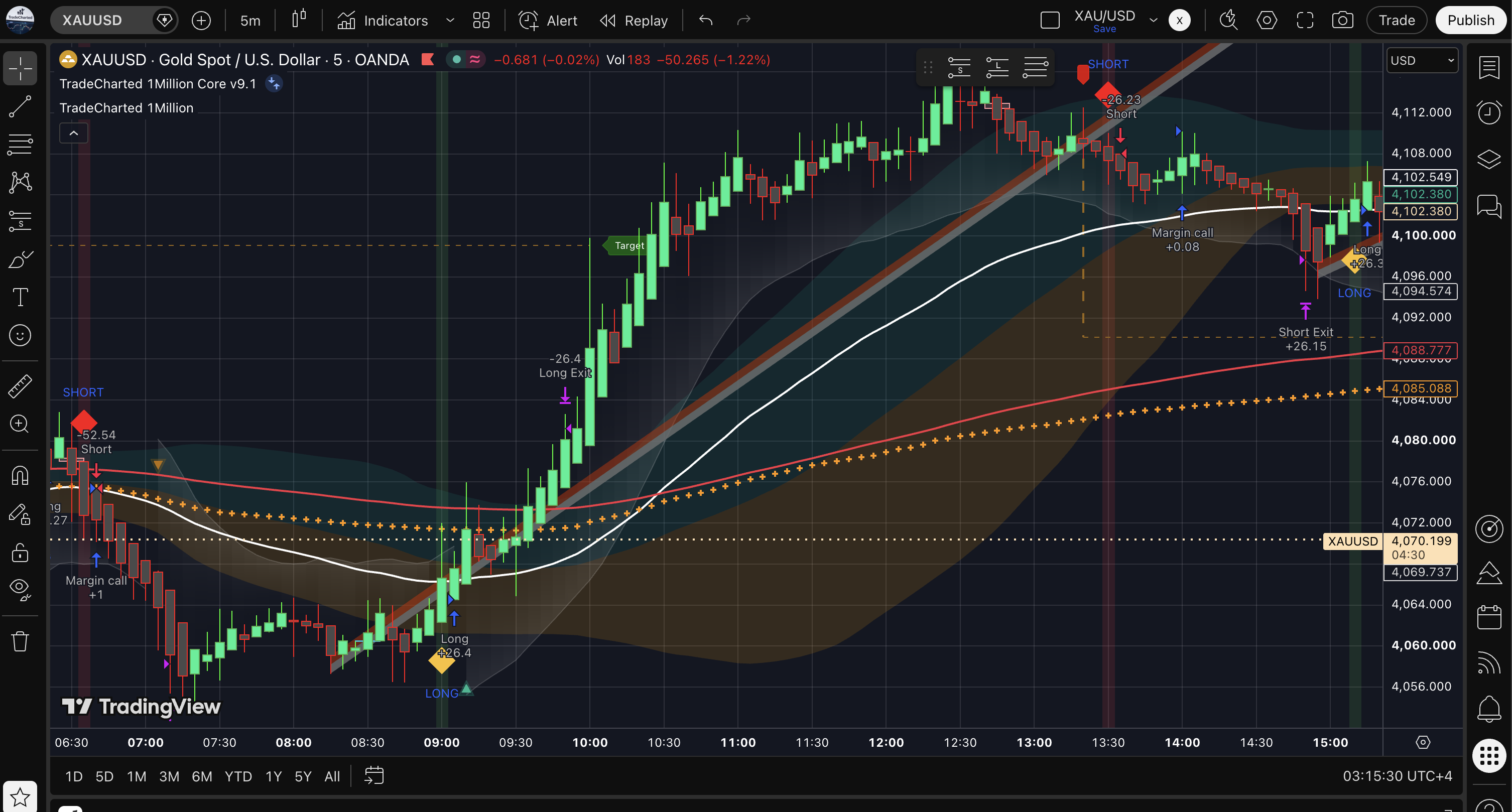Screen dimensions: 1512x812
Task: Take a chart snapshot with camera icon
Action: click(x=1342, y=21)
